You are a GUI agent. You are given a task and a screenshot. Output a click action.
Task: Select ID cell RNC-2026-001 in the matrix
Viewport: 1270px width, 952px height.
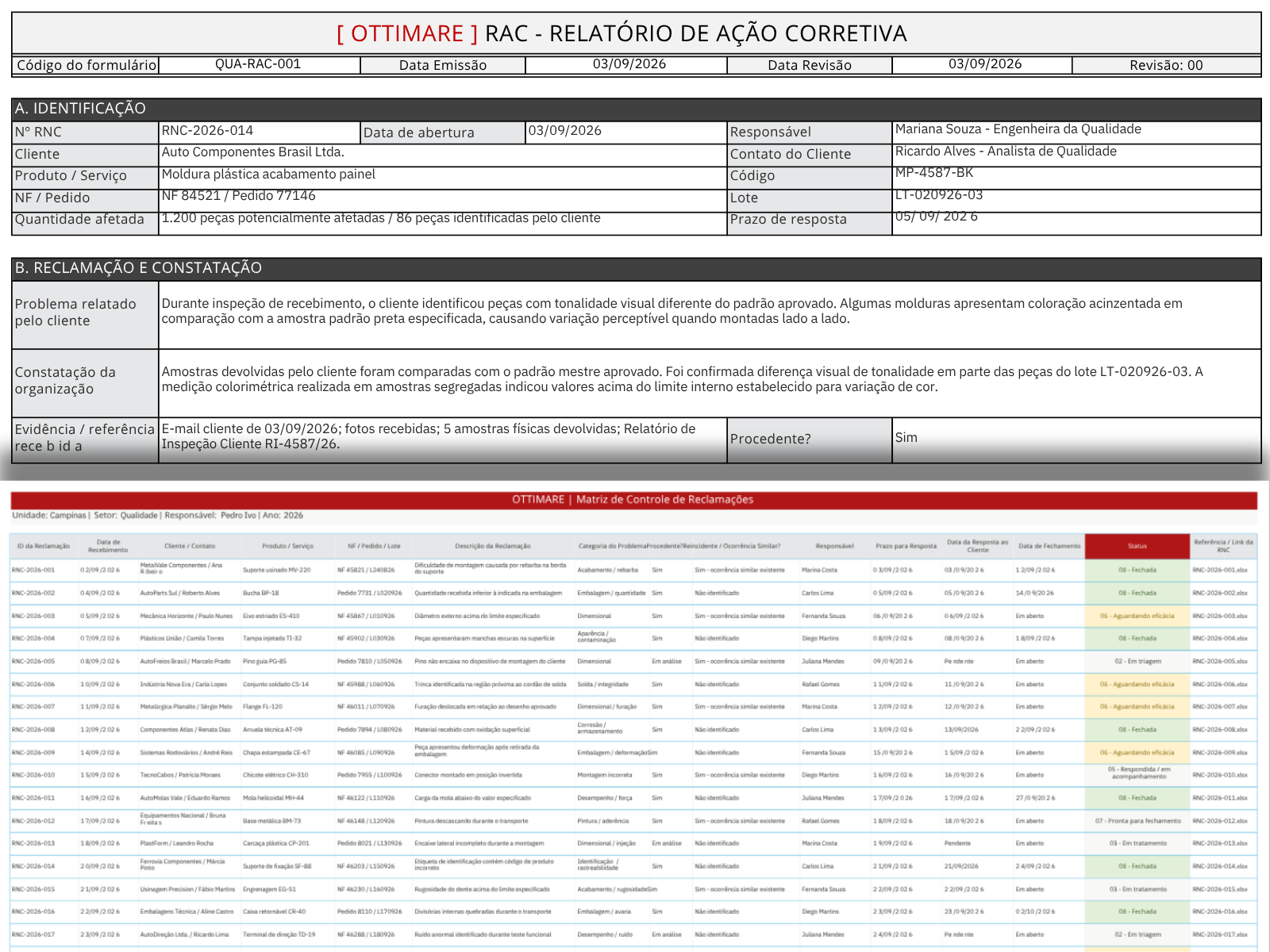coord(33,570)
